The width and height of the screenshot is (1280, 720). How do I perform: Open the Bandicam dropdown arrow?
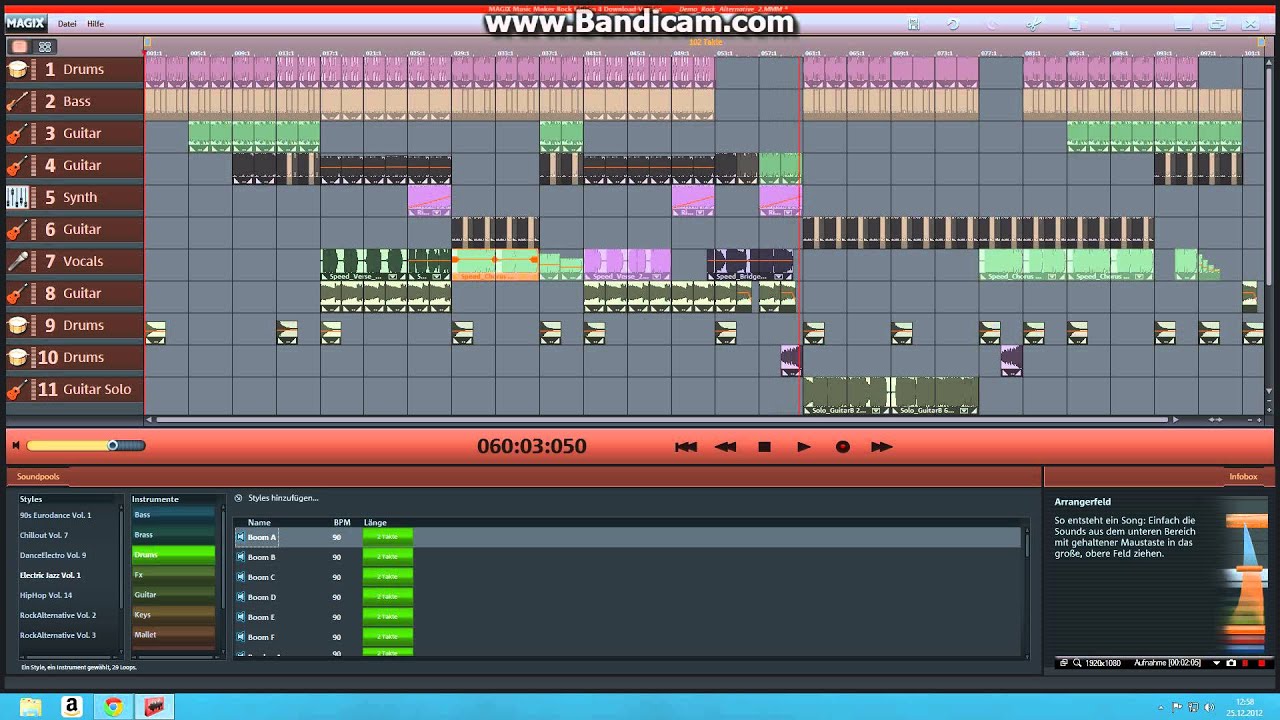1217,663
